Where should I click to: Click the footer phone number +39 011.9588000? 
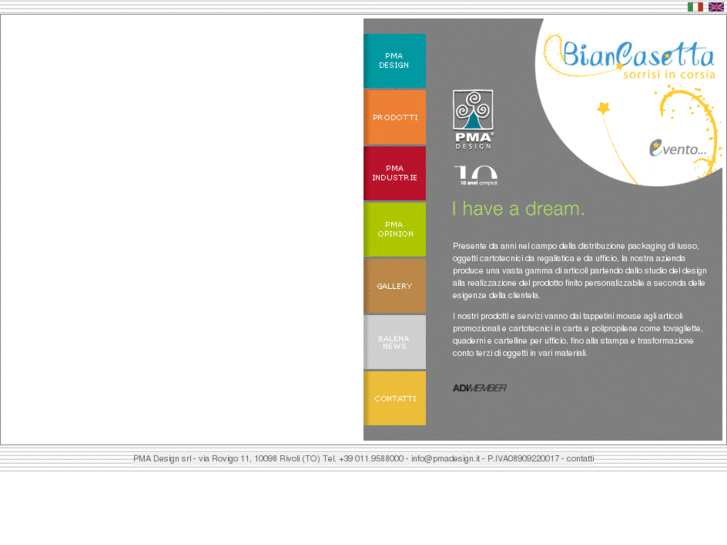371,458
